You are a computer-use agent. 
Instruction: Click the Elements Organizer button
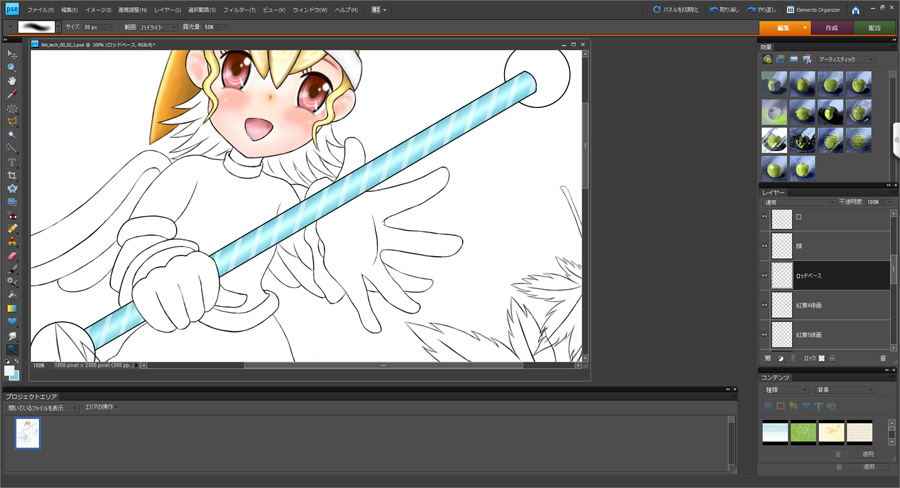[x=812, y=9]
